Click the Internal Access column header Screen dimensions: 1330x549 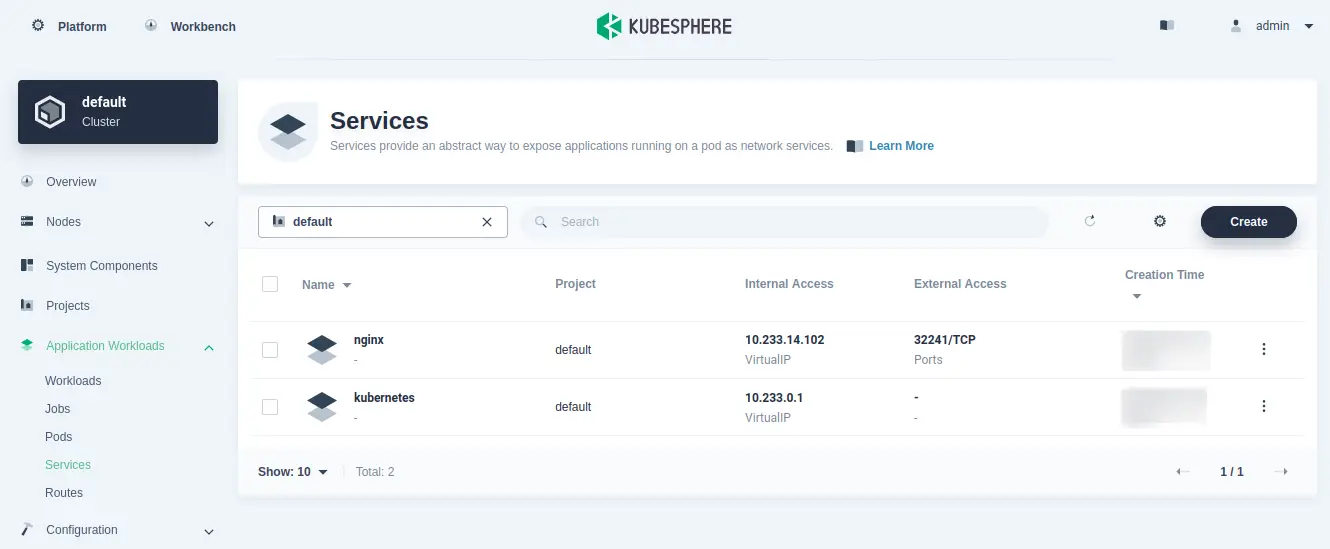tap(789, 284)
